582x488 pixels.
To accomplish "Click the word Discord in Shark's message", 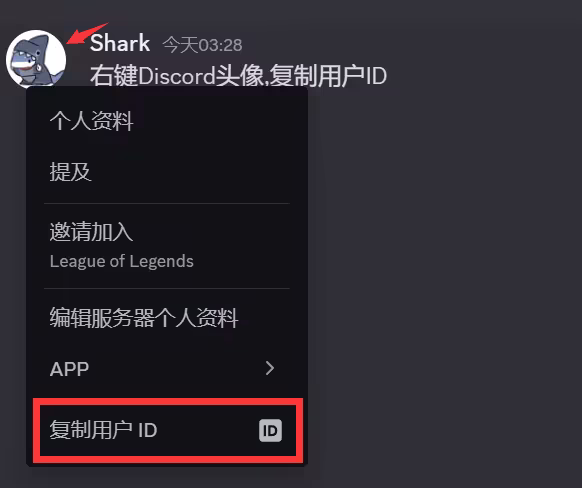I will click(x=177, y=76).
